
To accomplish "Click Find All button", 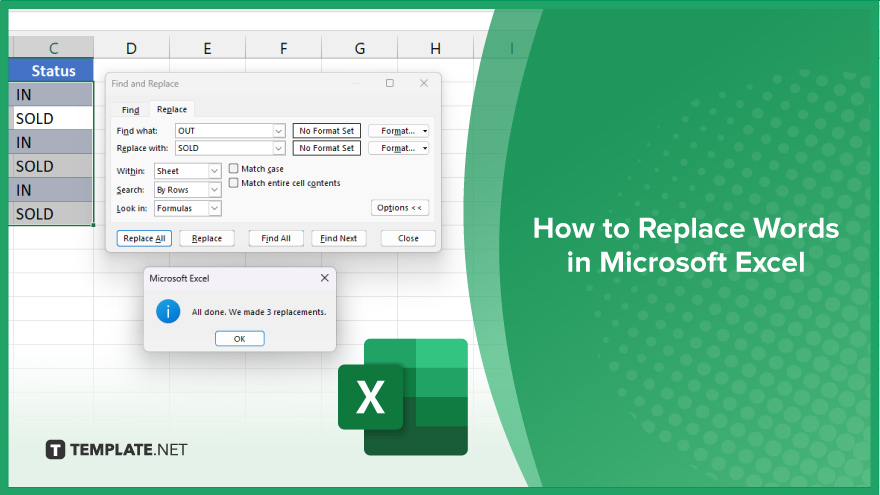I will [x=276, y=238].
